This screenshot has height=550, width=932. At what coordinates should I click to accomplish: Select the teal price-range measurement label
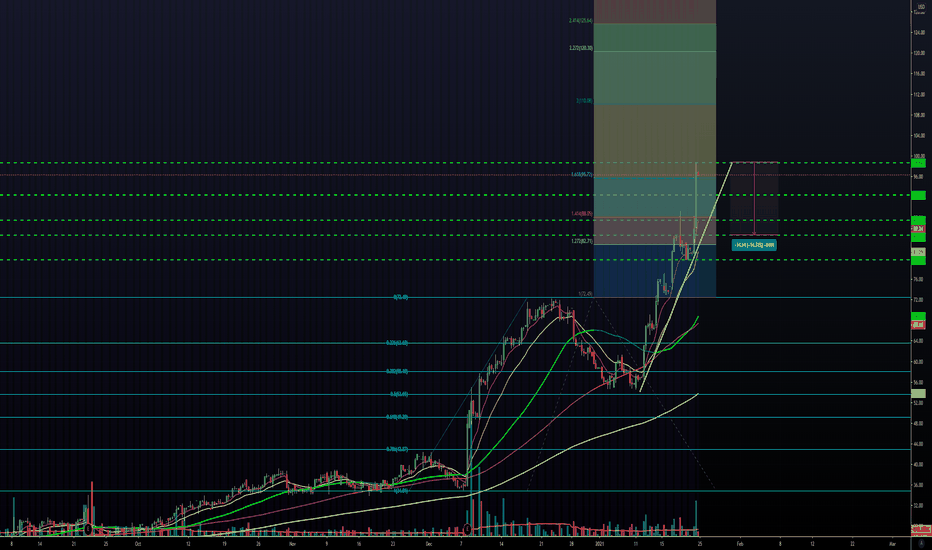coord(754,245)
